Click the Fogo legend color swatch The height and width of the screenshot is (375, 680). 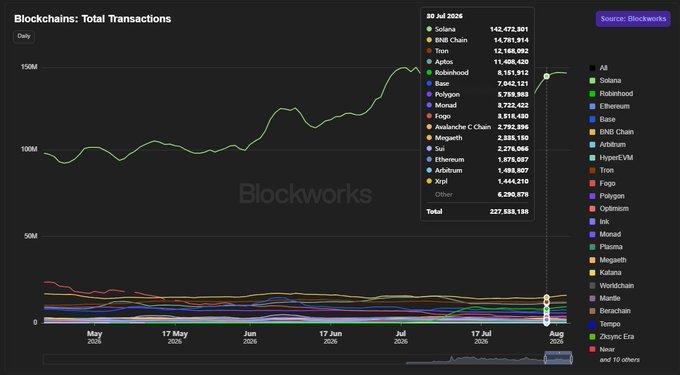point(592,183)
